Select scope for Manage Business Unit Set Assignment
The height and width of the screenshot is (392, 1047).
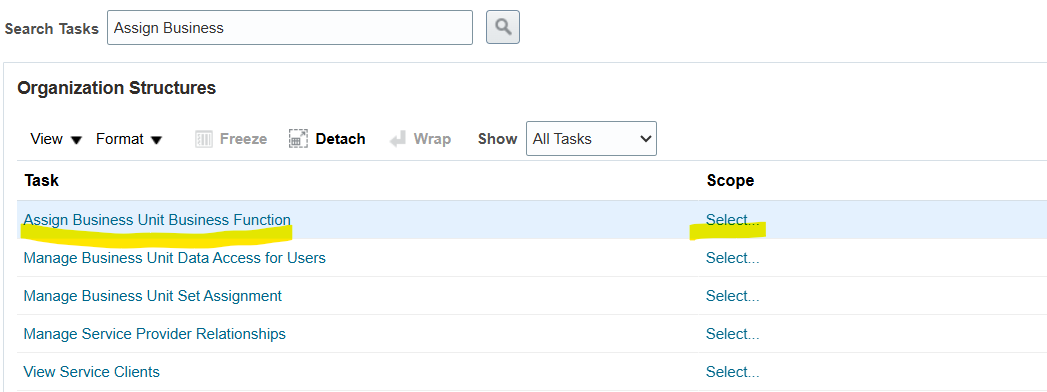[x=732, y=296]
